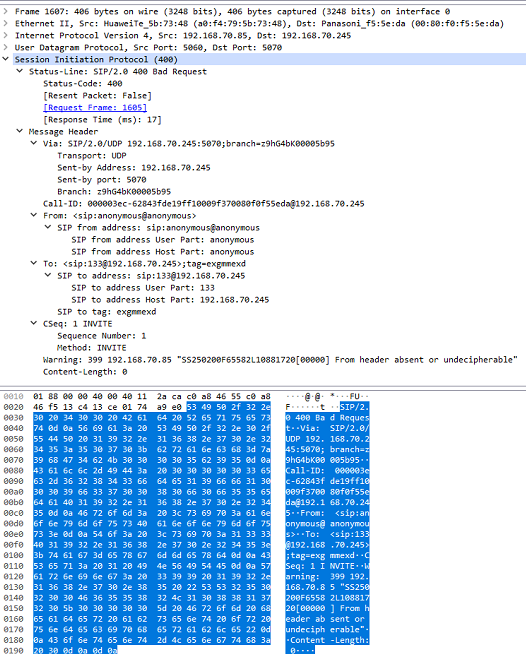Select Status-Code: 400 row
Image resolution: width=526 pixels, height=654 pixels.
tap(83, 83)
